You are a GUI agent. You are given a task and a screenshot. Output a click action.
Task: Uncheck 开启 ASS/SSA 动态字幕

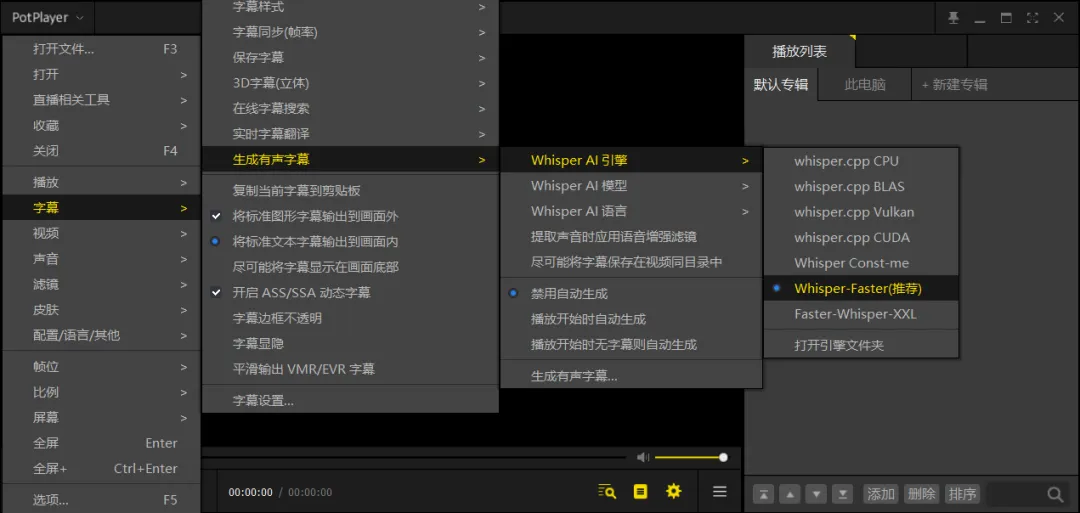[x=350, y=293]
